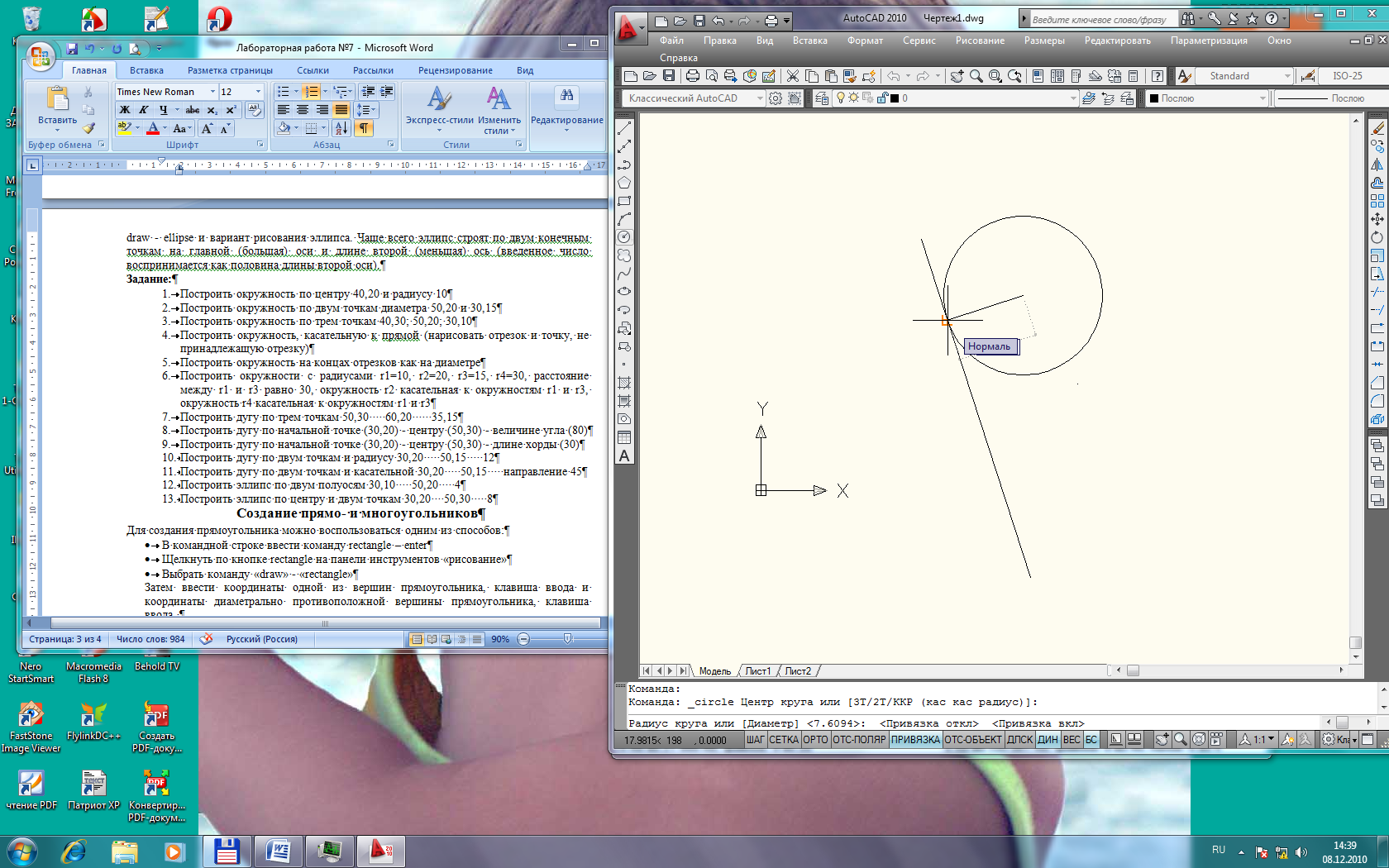Click the Office button in Word
Screen dimensions: 1389x868
tap(40, 56)
